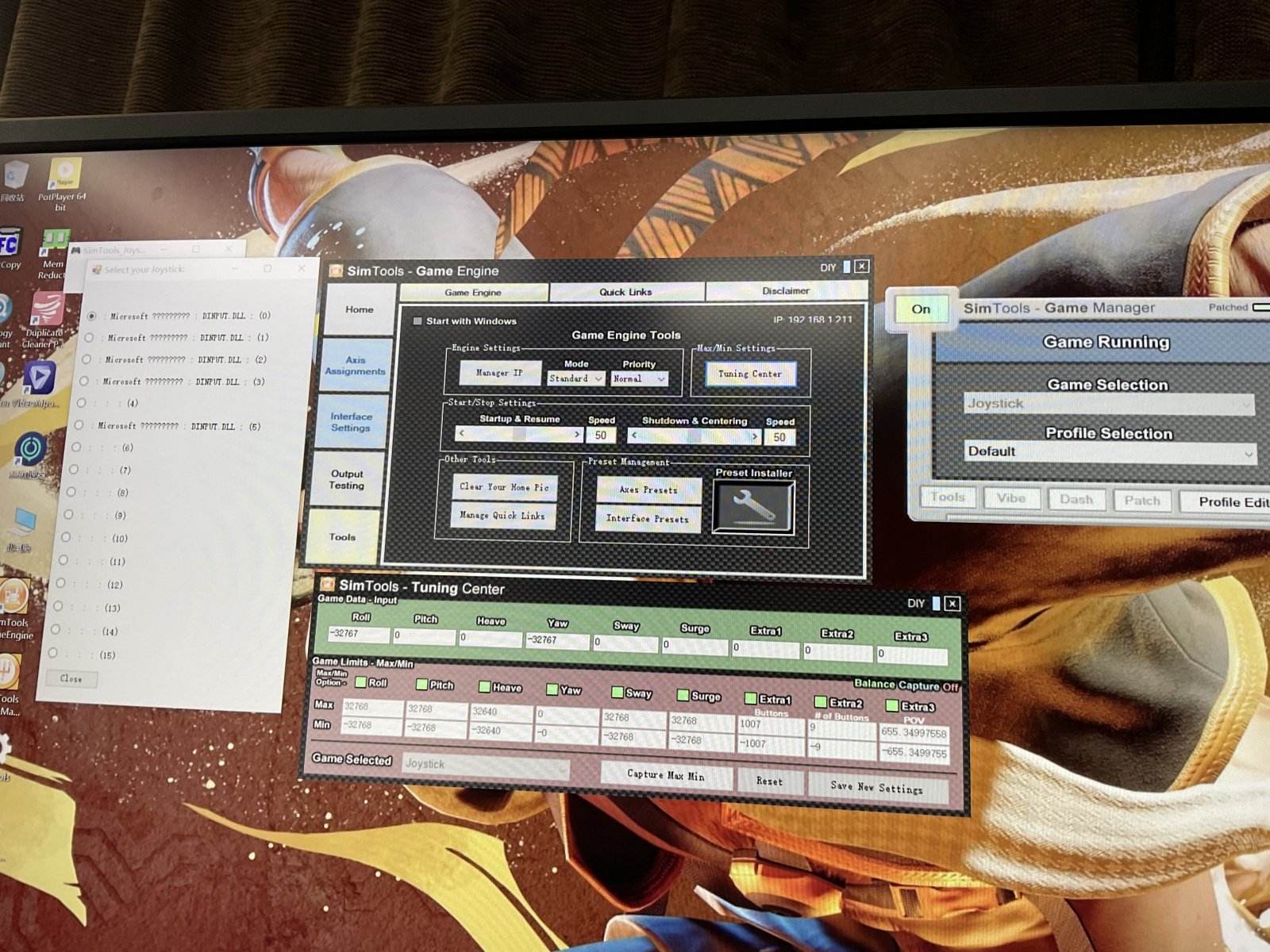Select the Game Engine tab
Image resolution: width=1270 pixels, height=952 pixels.
[x=474, y=292]
